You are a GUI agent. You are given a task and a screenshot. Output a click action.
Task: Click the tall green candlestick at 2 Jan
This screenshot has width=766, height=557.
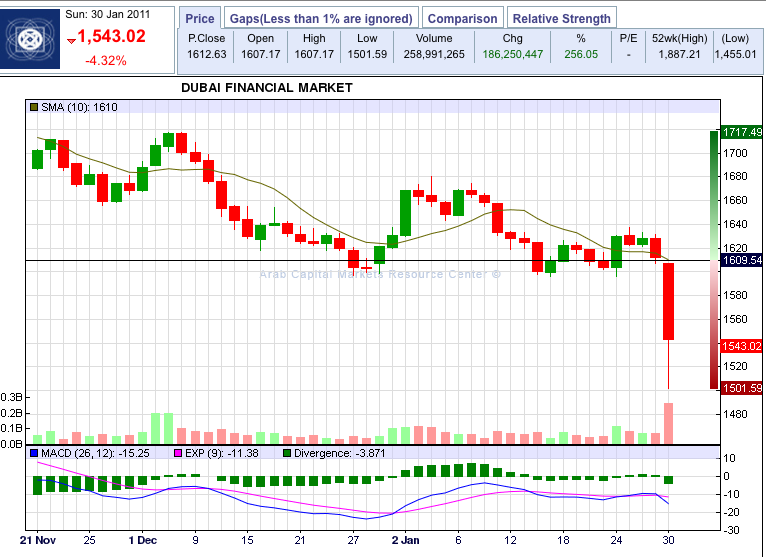[405, 213]
